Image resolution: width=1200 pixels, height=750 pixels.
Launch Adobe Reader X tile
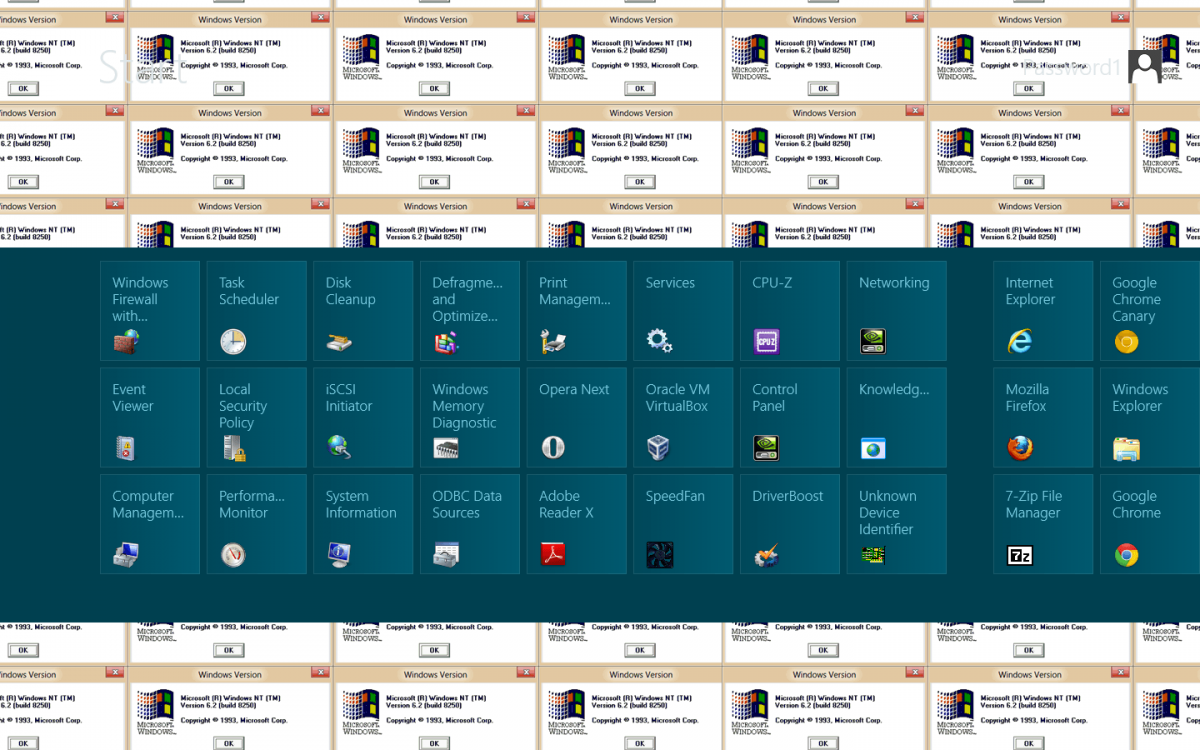point(577,524)
